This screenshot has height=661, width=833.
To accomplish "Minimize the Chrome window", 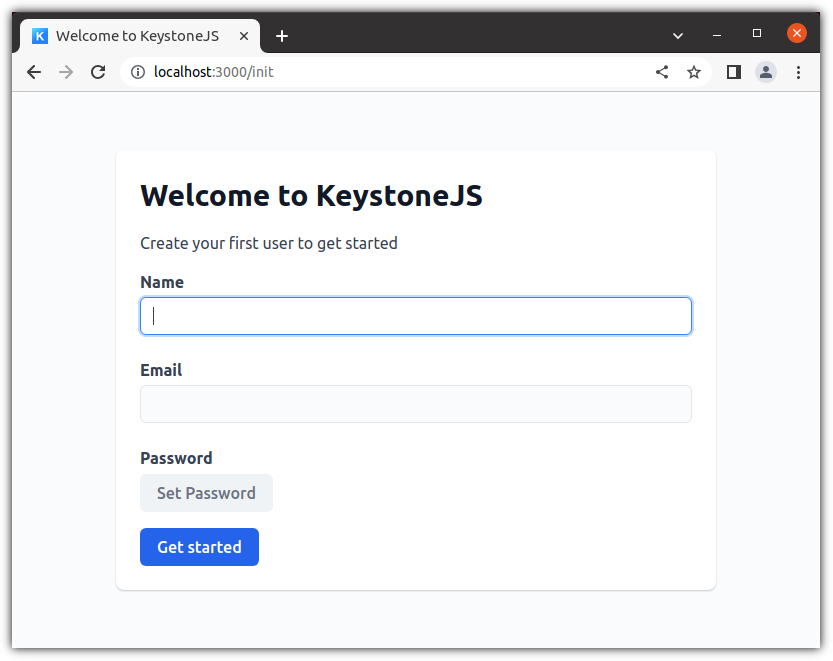I will coord(717,35).
